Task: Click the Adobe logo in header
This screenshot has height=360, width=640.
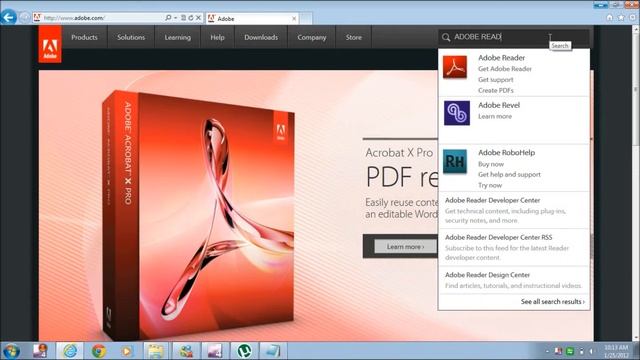Action: (50, 44)
